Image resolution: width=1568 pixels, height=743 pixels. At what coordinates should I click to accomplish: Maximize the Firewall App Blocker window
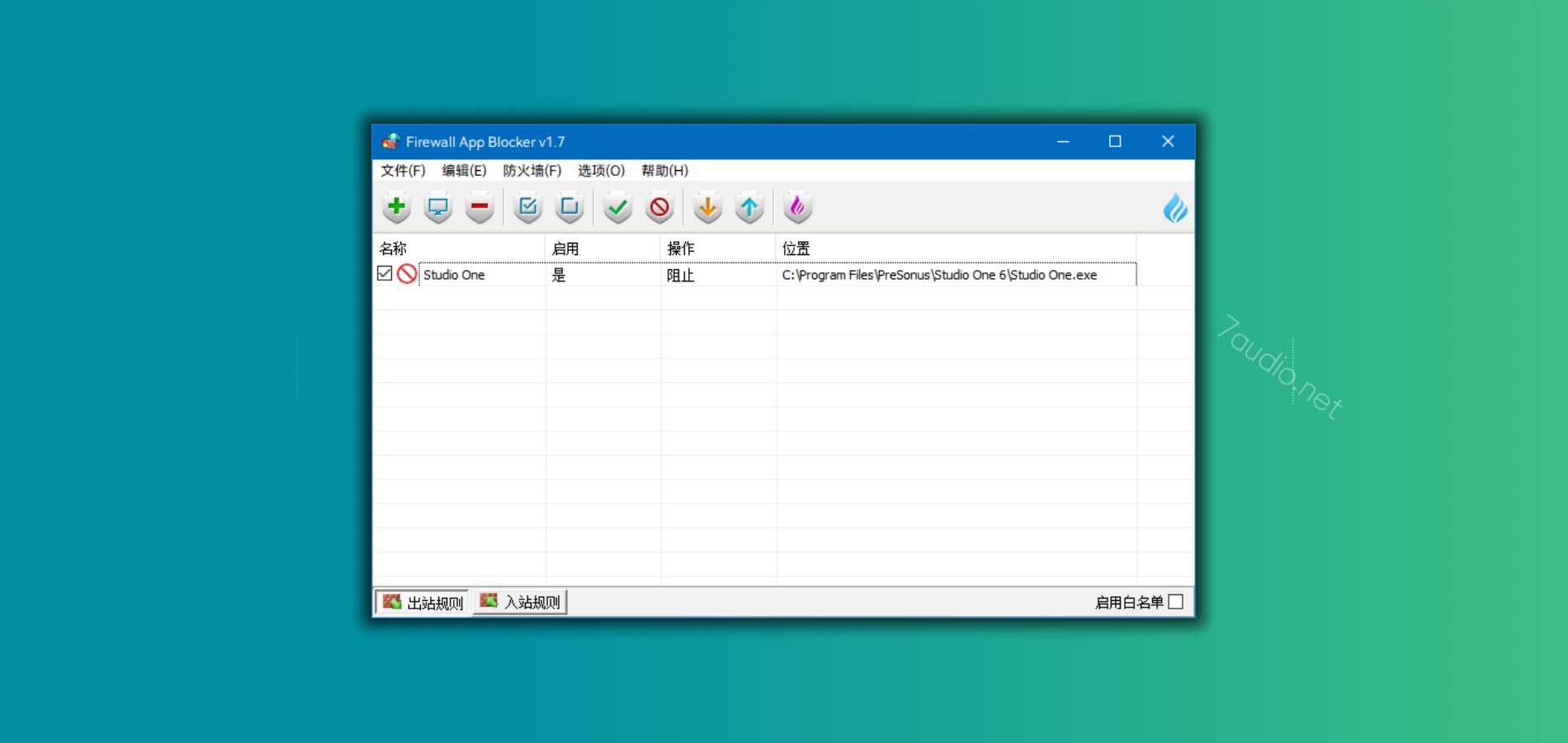1115,141
